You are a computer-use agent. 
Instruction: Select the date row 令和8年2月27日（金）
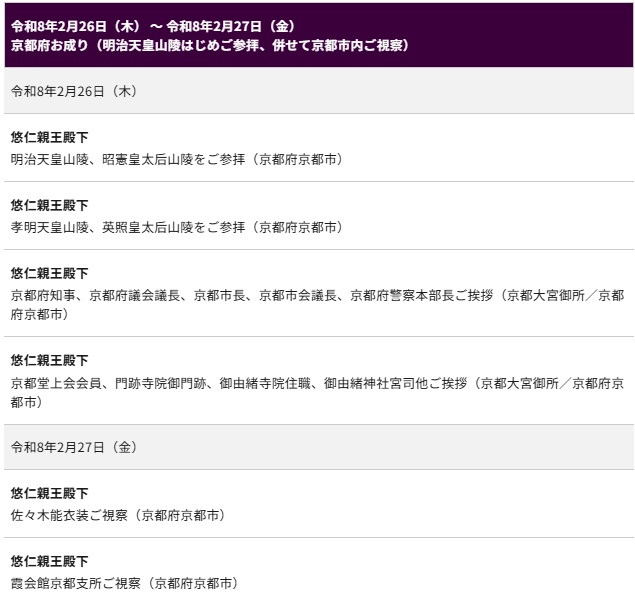tap(319, 447)
